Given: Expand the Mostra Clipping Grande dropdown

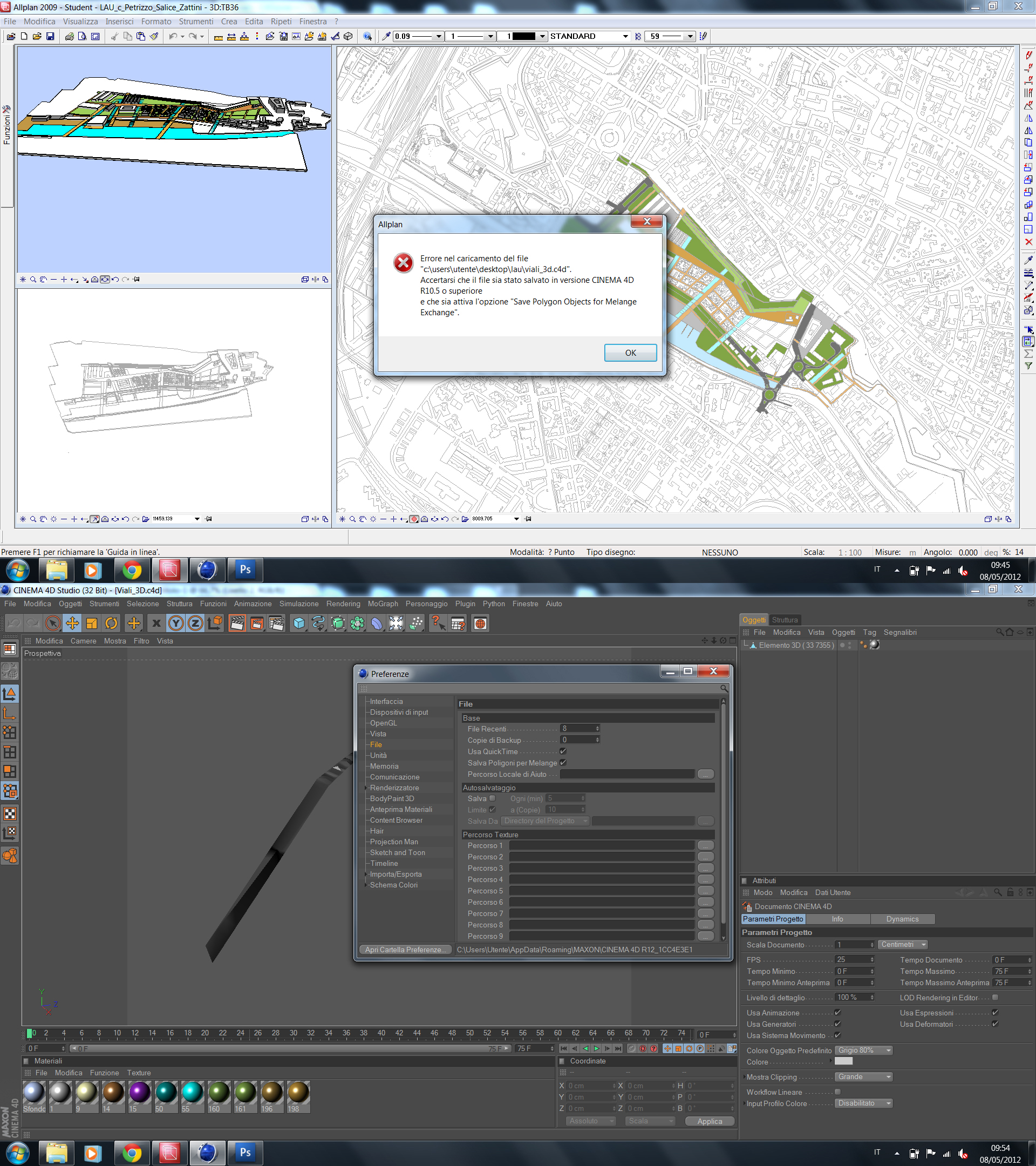Looking at the screenshot, I should [863, 1077].
